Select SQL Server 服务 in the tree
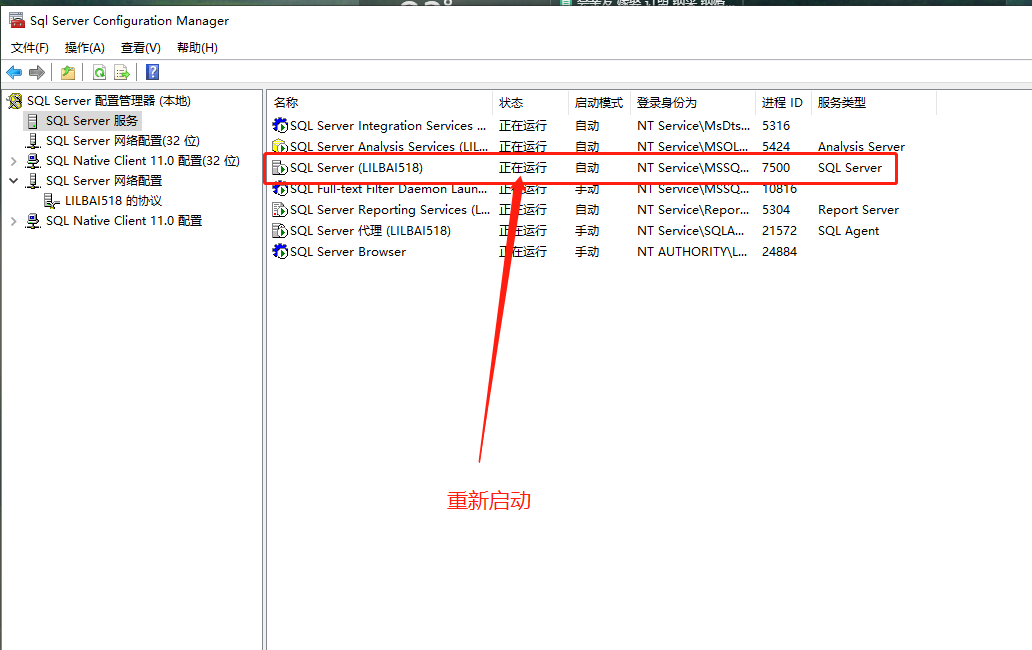 pos(91,121)
